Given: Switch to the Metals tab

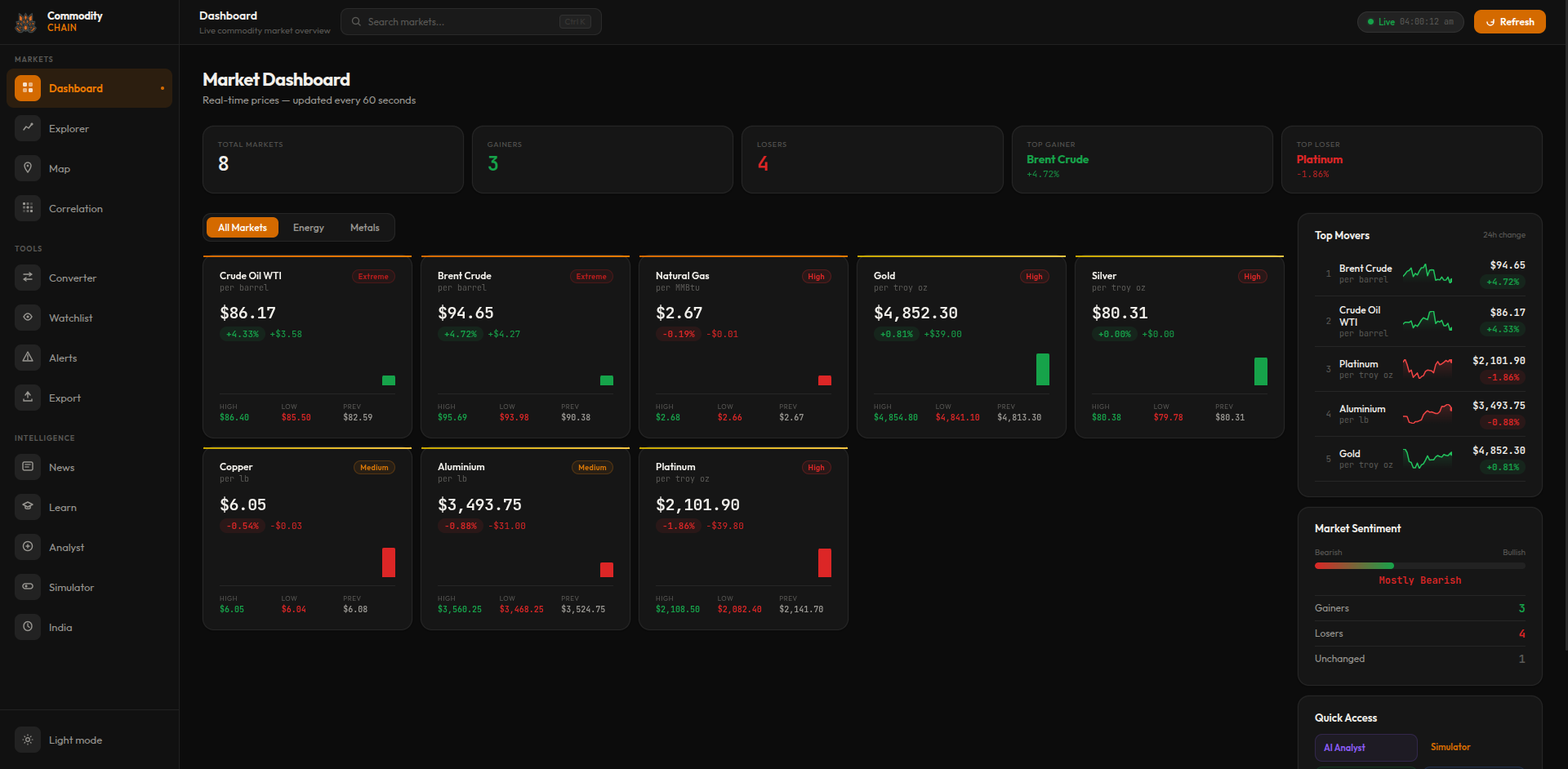Looking at the screenshot, I should coord(365,228).
